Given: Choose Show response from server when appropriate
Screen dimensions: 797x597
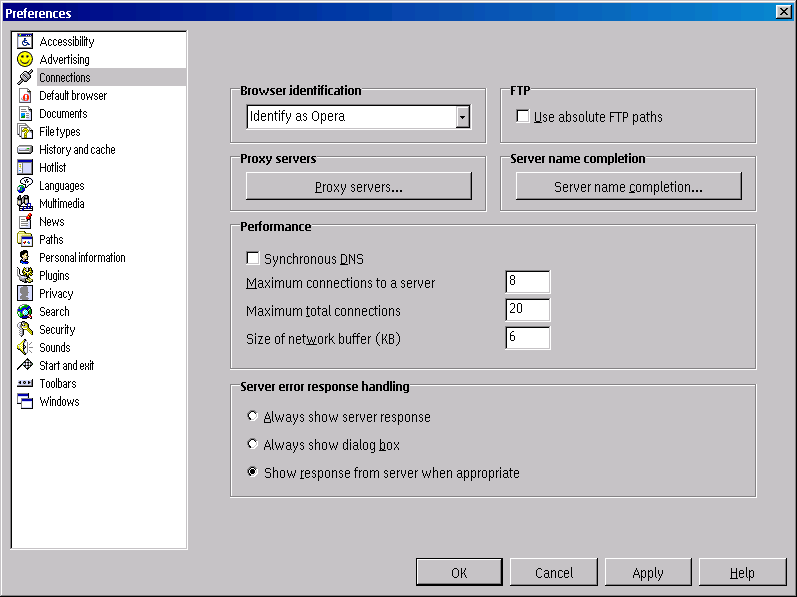Looking at the screenshot, I should click(x=252, y=472).
